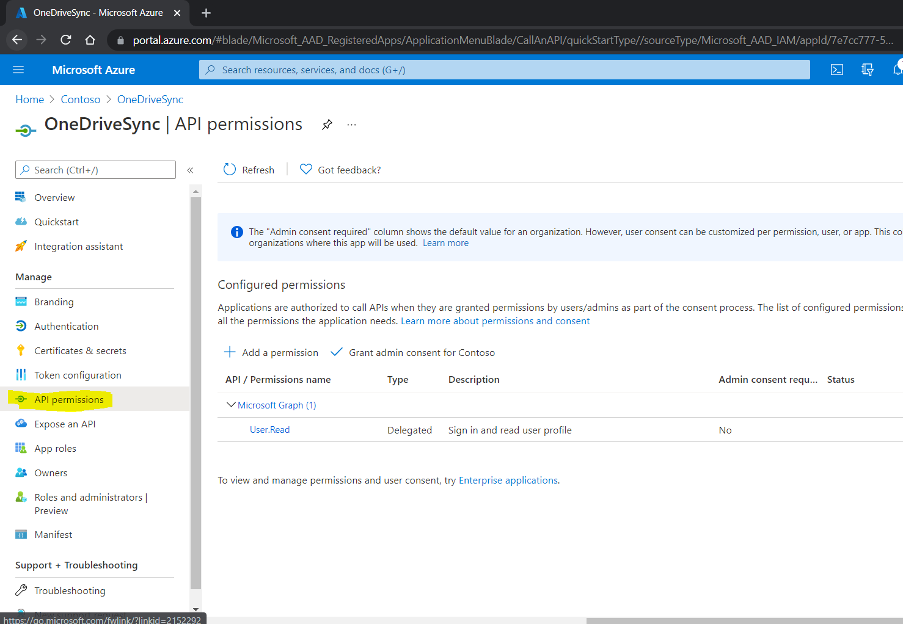
Task: Click the Got feedback heart icon
Action: [x=306, y=169]
